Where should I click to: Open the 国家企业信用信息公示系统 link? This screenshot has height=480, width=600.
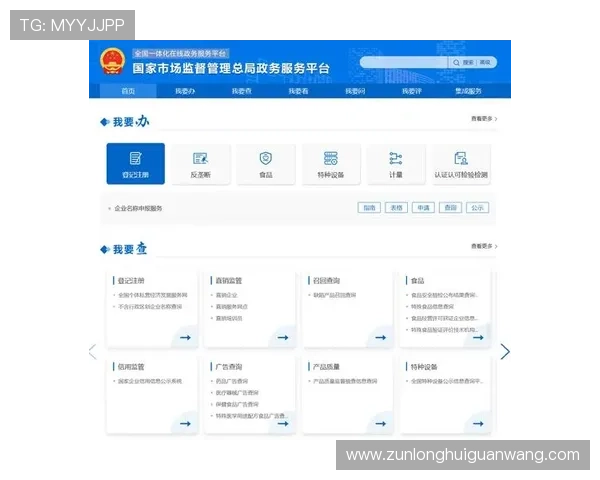pos(150,381)
